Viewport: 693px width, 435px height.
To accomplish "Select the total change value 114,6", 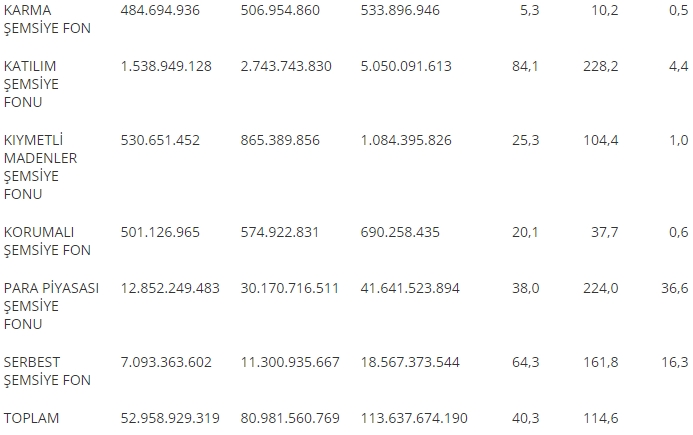I will pyautogui.click(x=601, y=418).
